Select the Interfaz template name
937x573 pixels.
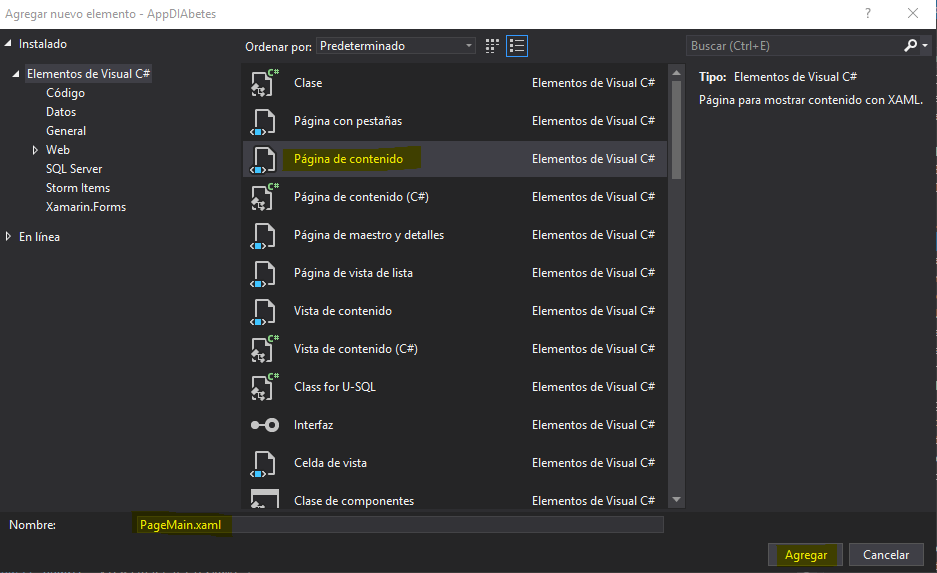click(x=314, y=425)
